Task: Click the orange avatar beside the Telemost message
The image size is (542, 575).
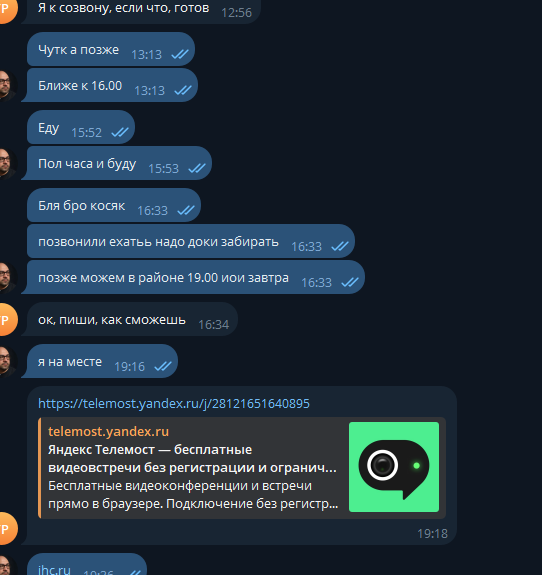Action: tap(7, 528)
